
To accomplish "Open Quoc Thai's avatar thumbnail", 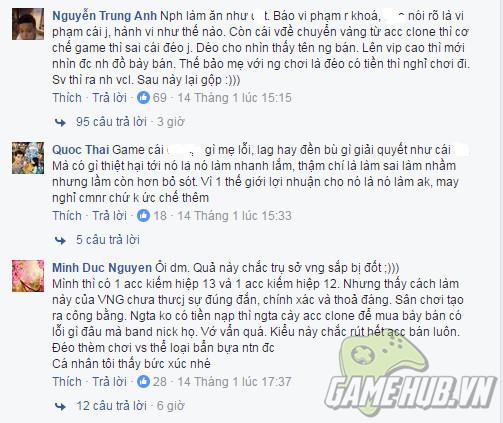I will tap(28, 158).
